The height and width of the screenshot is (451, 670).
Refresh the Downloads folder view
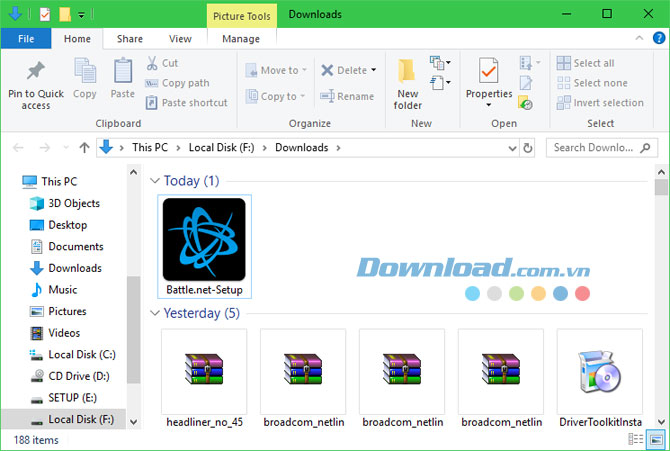(x=528, y=148)
